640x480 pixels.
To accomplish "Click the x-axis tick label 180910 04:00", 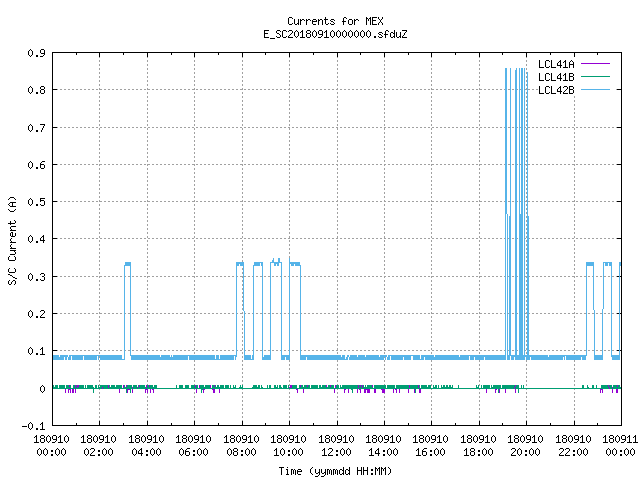I will pos(146,446).
